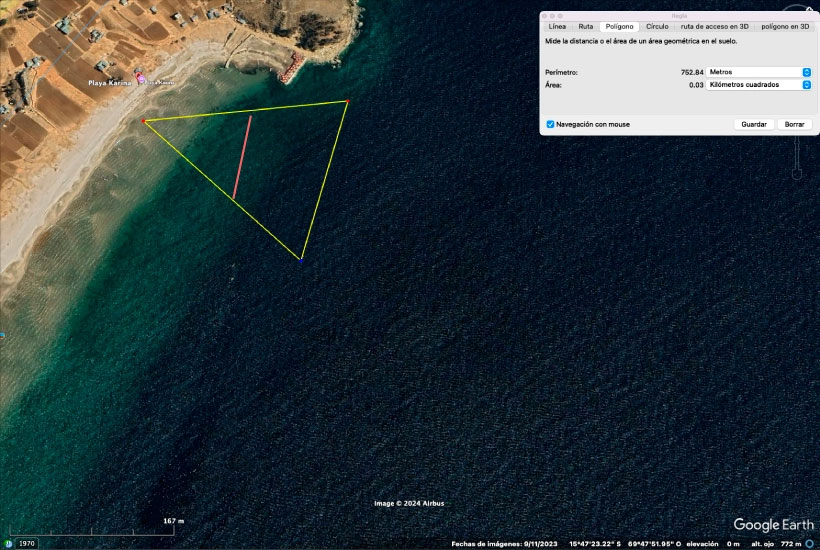Switch to 'polígono en 3D' tab
The image size is (820, 550).
[785, 26]
